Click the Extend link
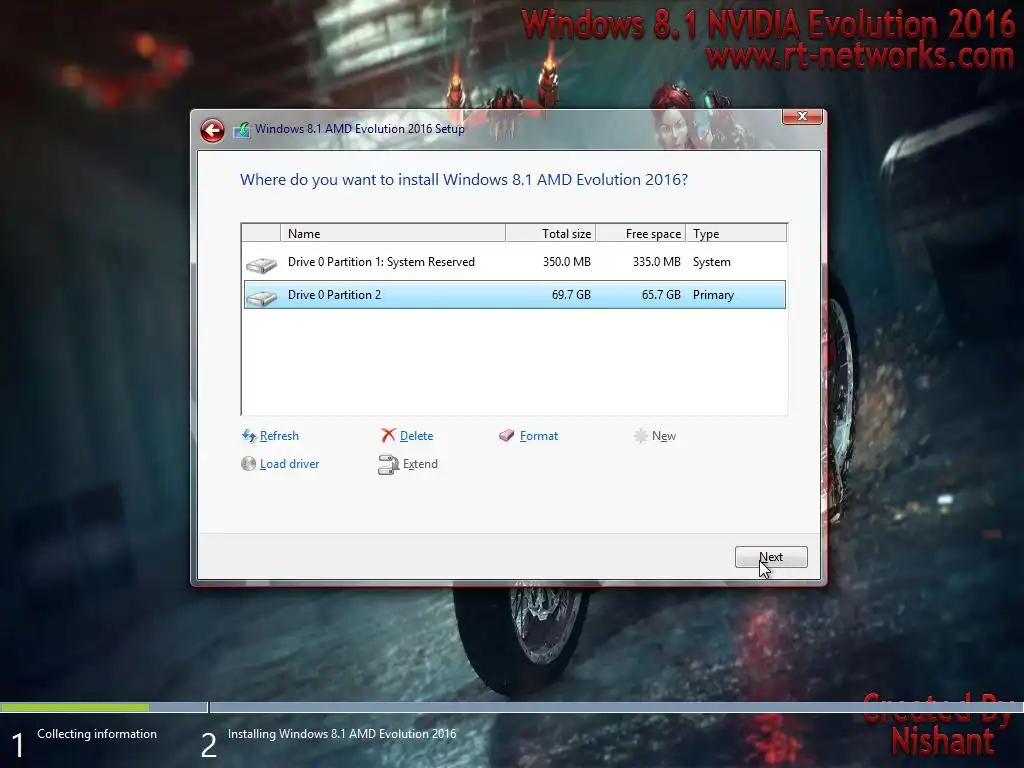 point(420,464)
